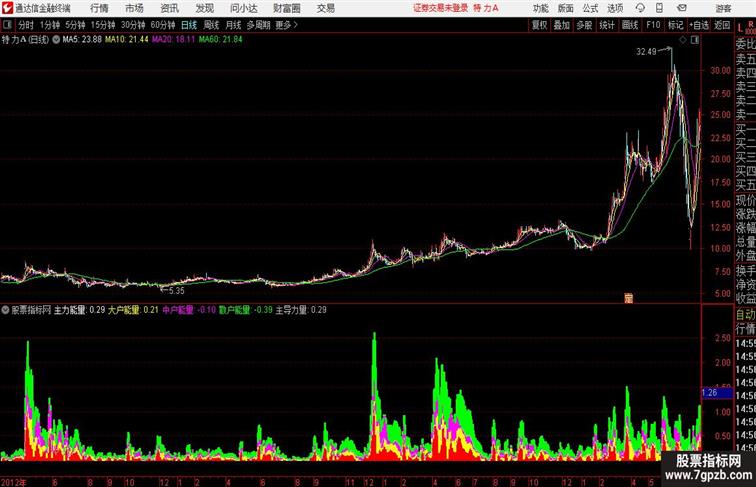Click the customer service headset icon
756x487 pixels.
(640, 8)
